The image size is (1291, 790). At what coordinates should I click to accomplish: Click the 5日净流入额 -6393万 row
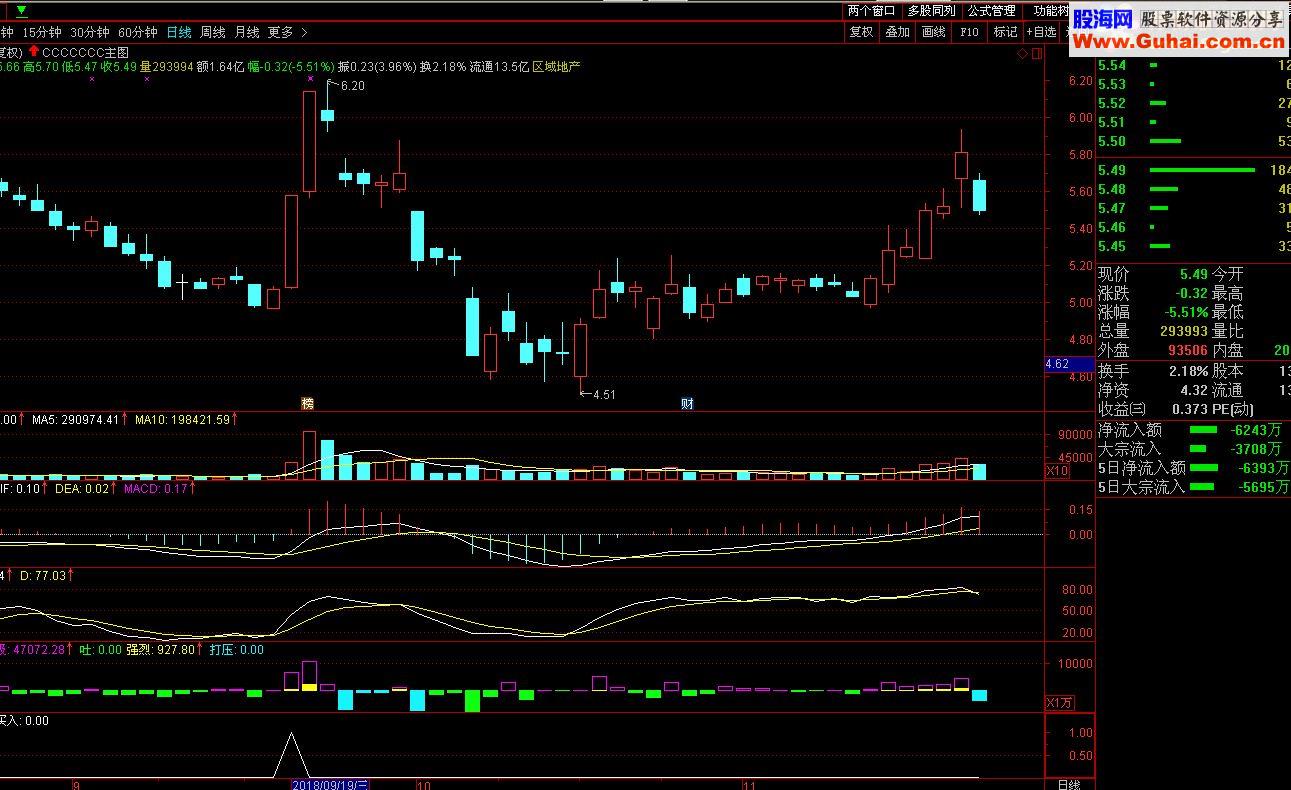(1194, 468)
